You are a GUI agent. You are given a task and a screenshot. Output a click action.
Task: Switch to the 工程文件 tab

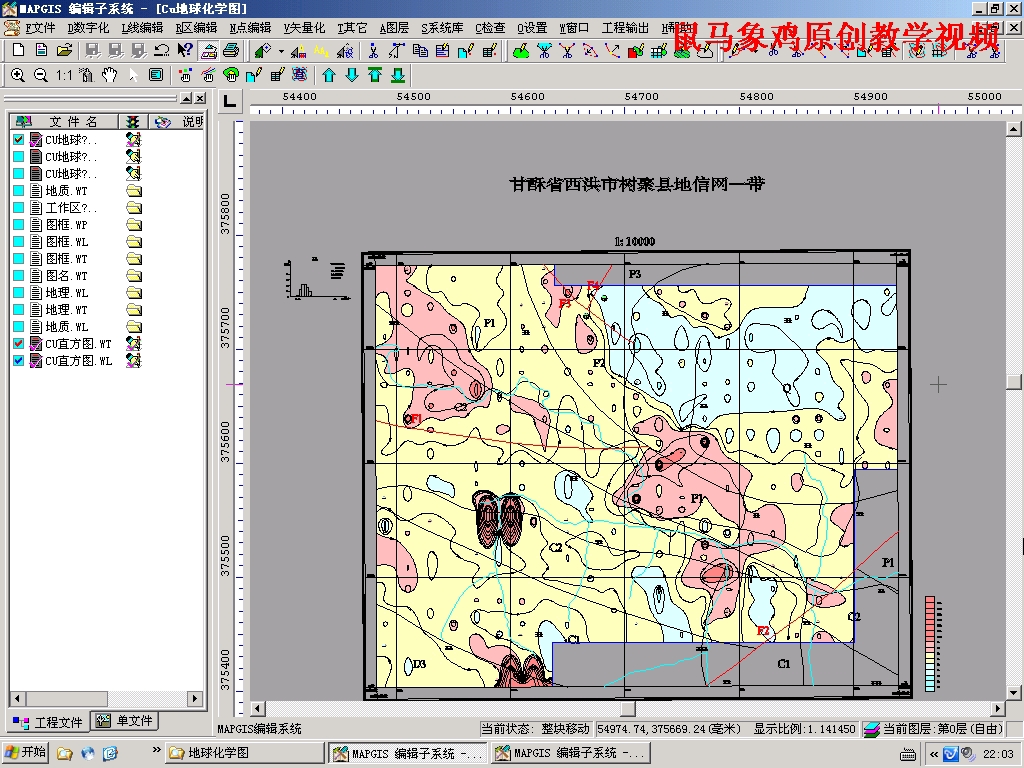click(x=49, y=722)
